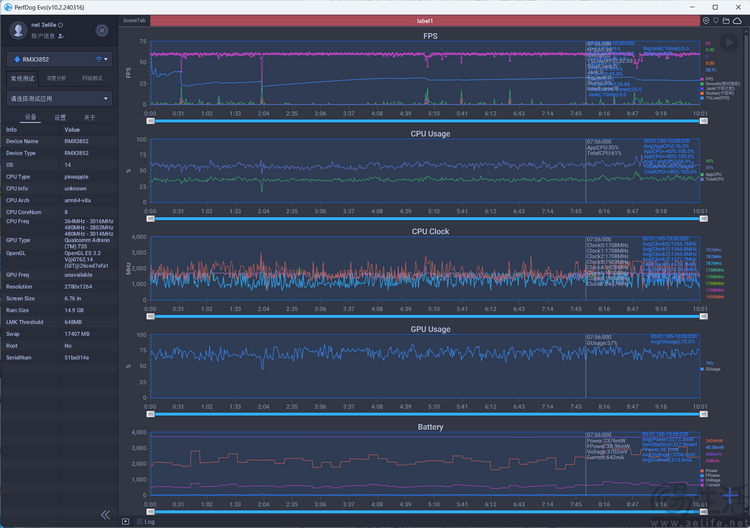Click the FPS chart title

click(430, 36)
